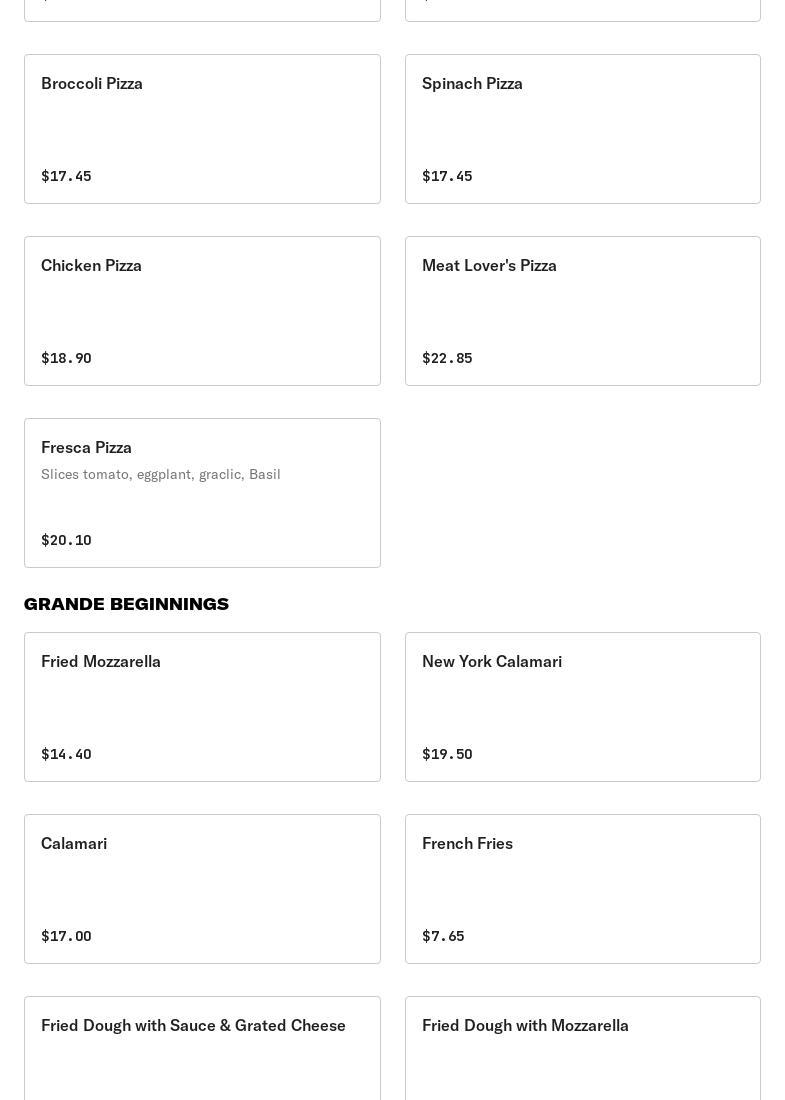The image size is (785, 1100).
Task: Click the $20.10 Fresca Pizza price
Action: tap(66, 540)
